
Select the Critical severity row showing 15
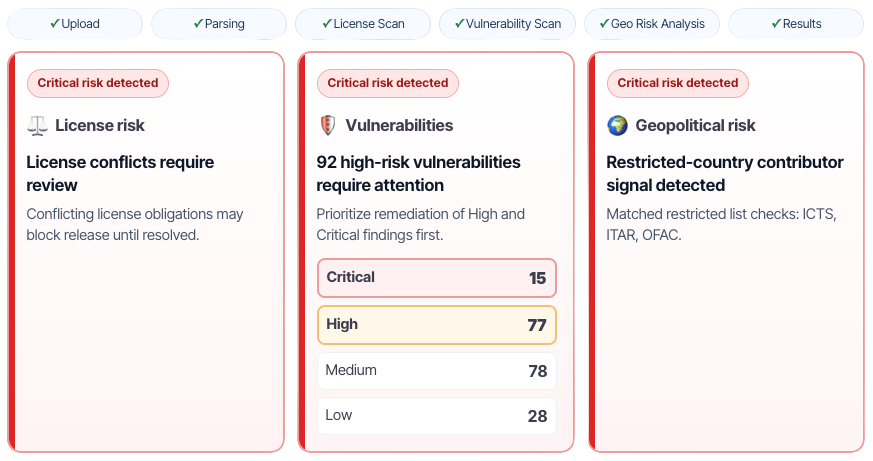point(436,278)
